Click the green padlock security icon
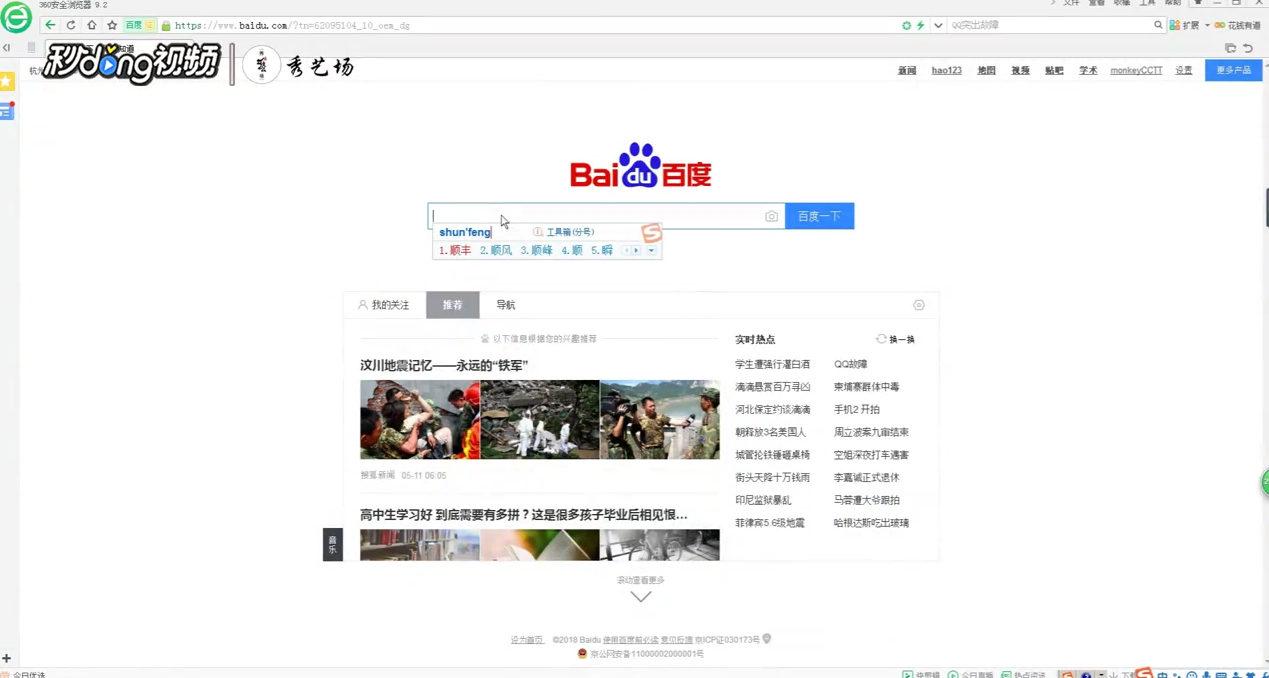The image size is (1269, 678). pyautogui.click(x=166, y=25)
